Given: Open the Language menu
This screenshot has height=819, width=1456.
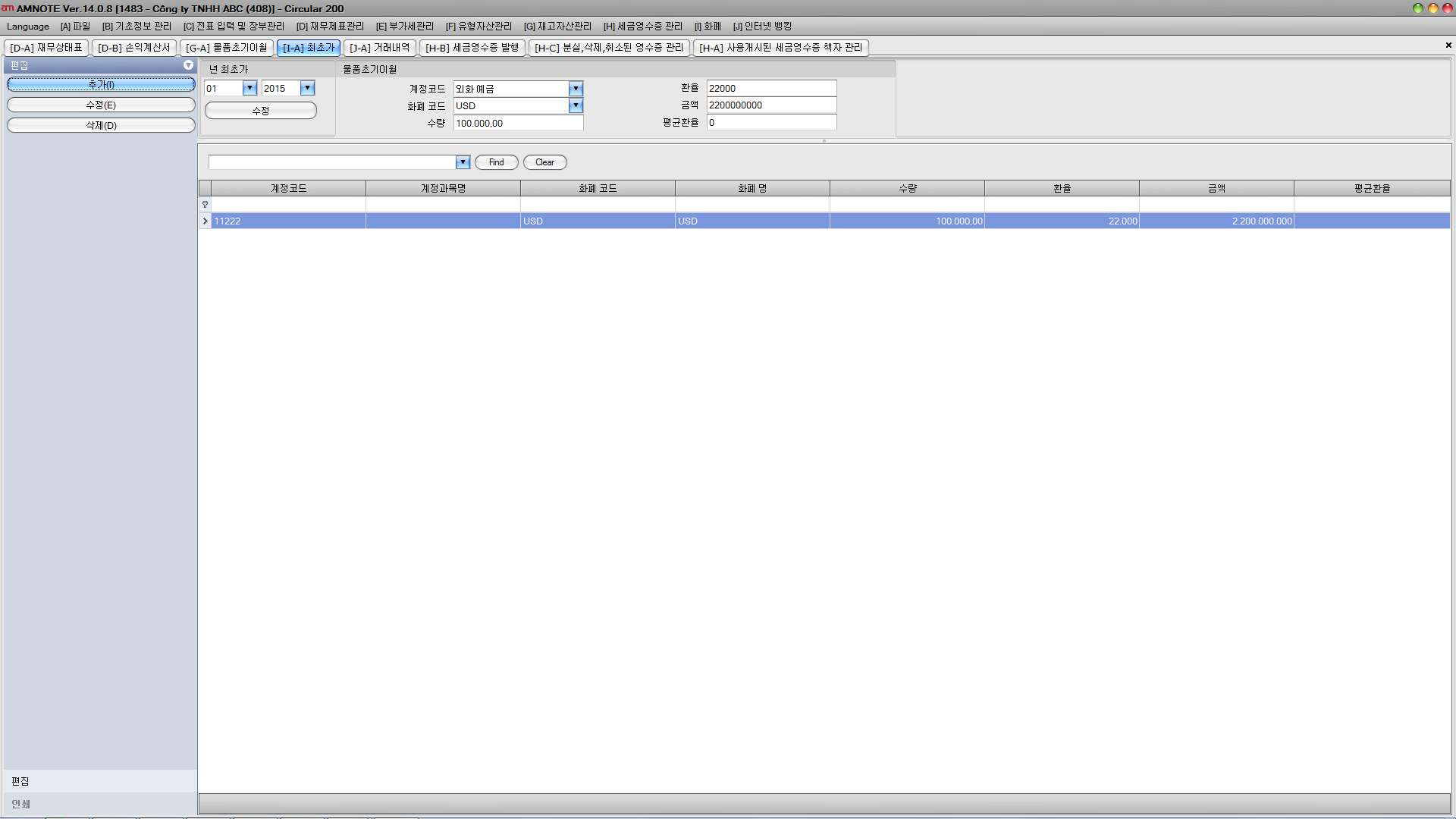Looking at the screenshot, I should 28,27.
